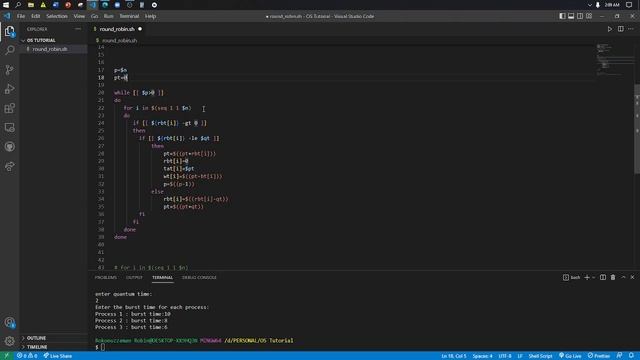Expand the TIMELINE section
Viewport: 640px width, 360px height.
[x=37, y=347]
